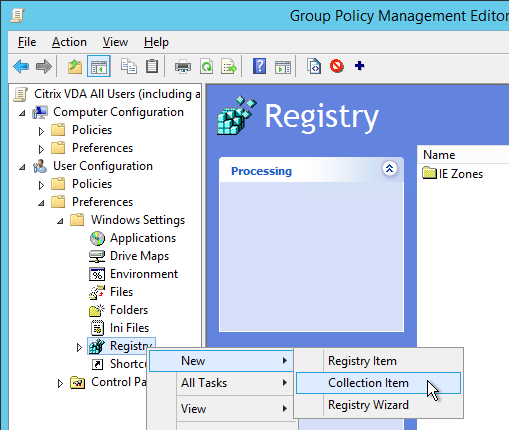The image size is (509, 430).
Task: Click the Export List toolbar icon
Action: 229,66
